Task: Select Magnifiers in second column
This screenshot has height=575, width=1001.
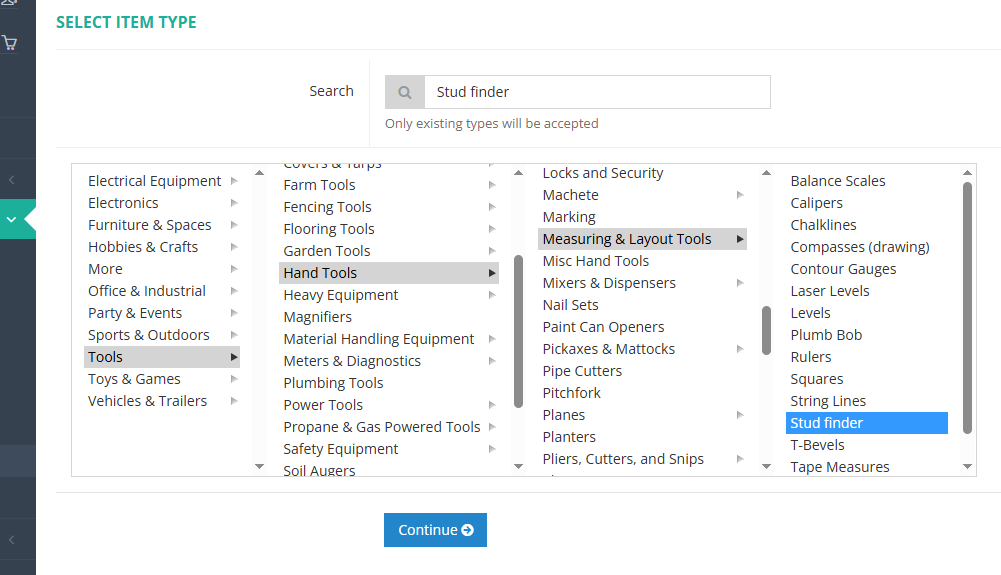Action: pyautogui.click(x=317, y=317)
